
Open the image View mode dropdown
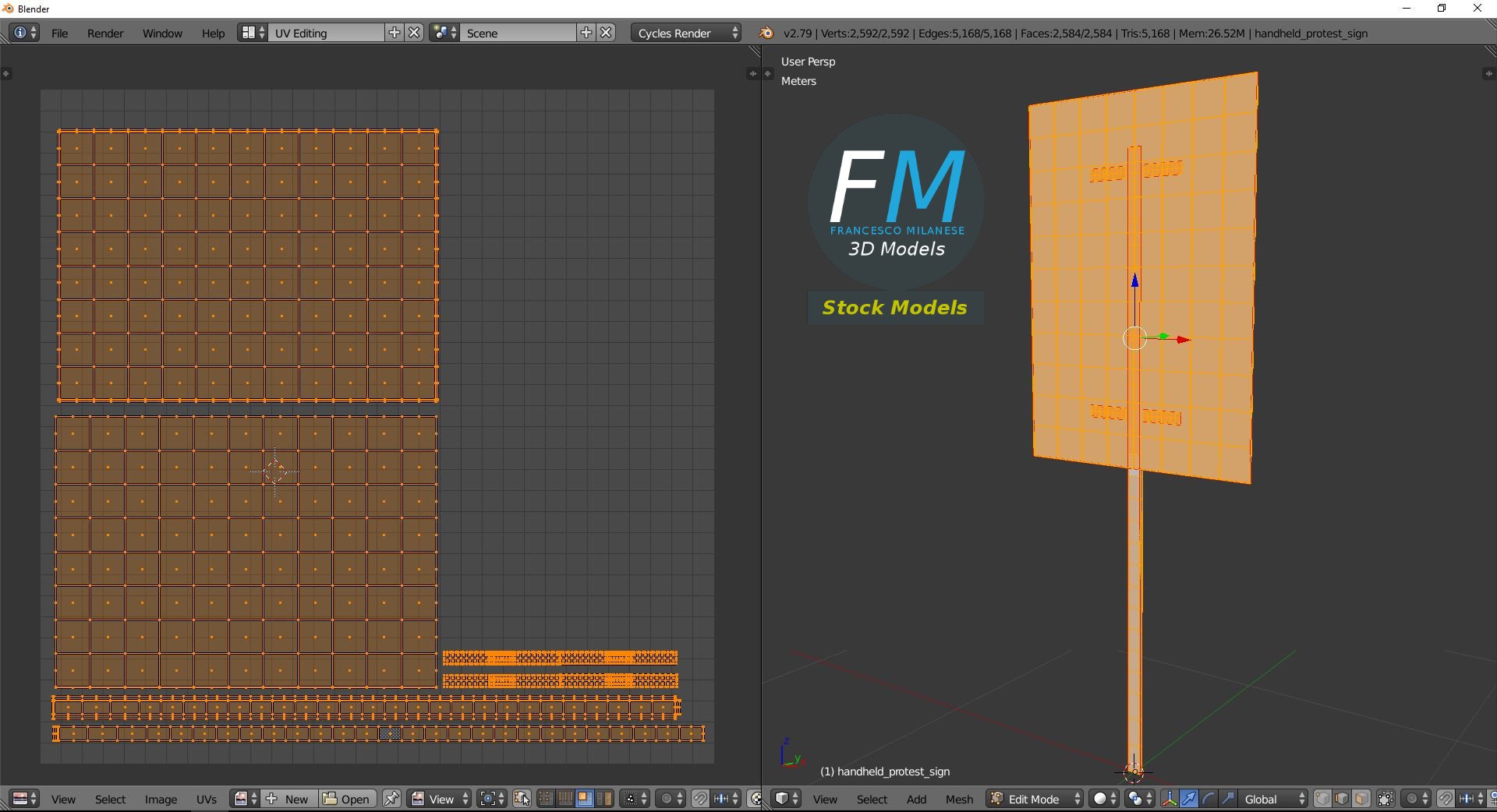point(440,799)
